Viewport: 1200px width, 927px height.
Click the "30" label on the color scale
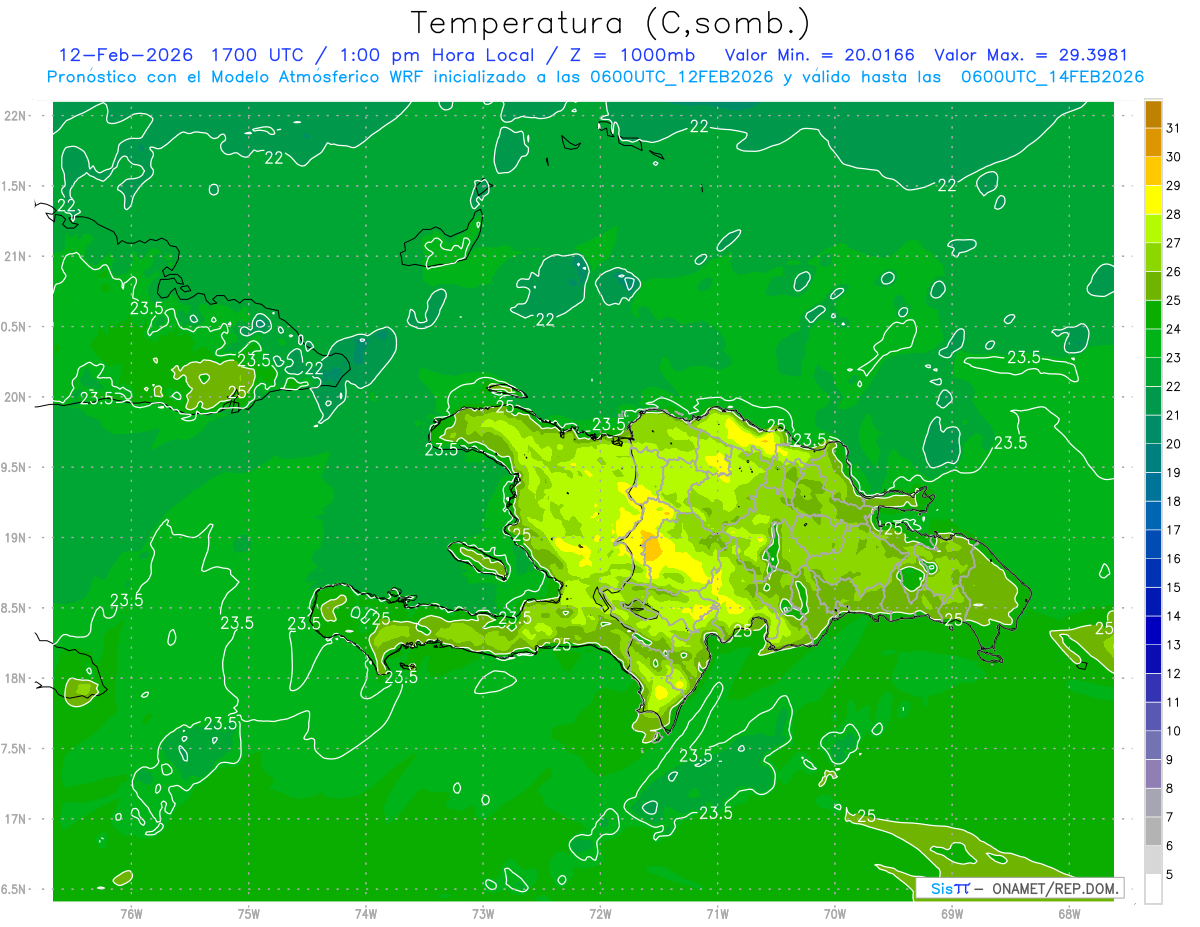[1174, 157]
